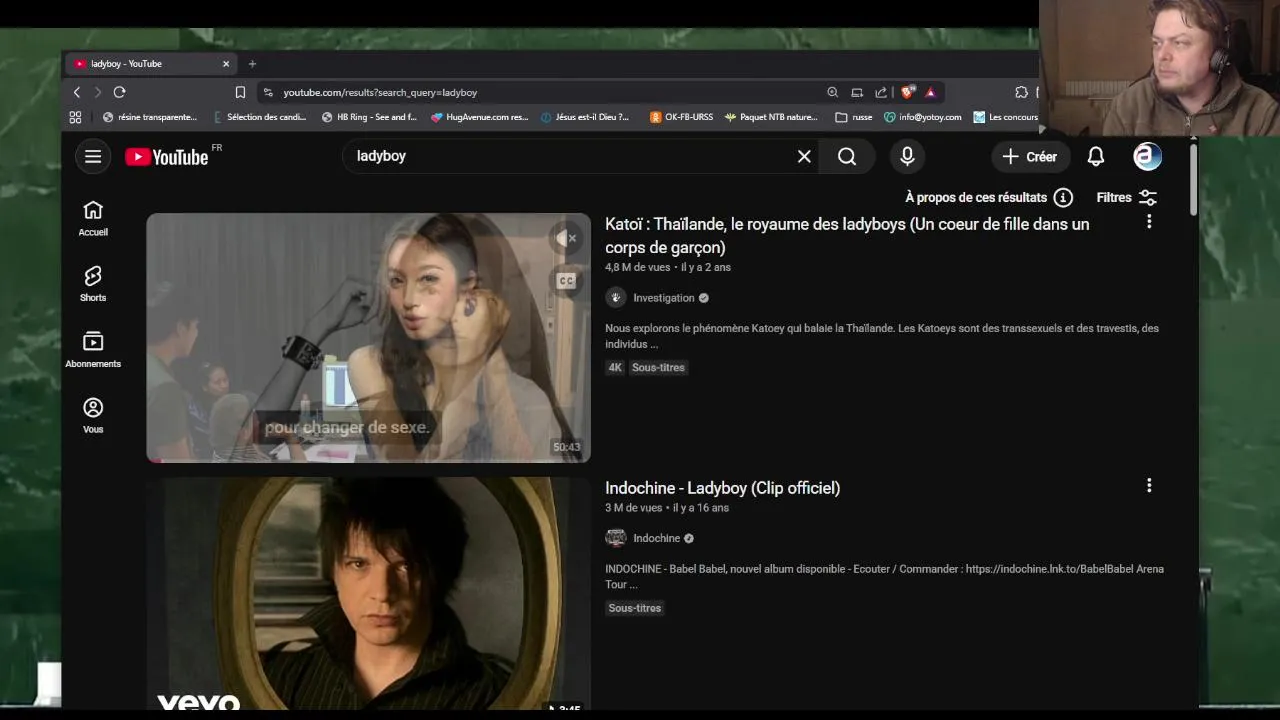
Task: Open the Filtres panel
Action: tap(1127, 198)
